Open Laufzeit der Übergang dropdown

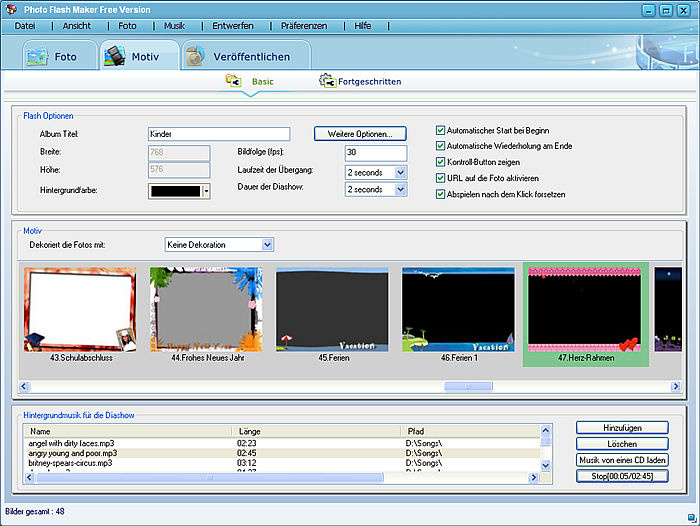point(400,172)
